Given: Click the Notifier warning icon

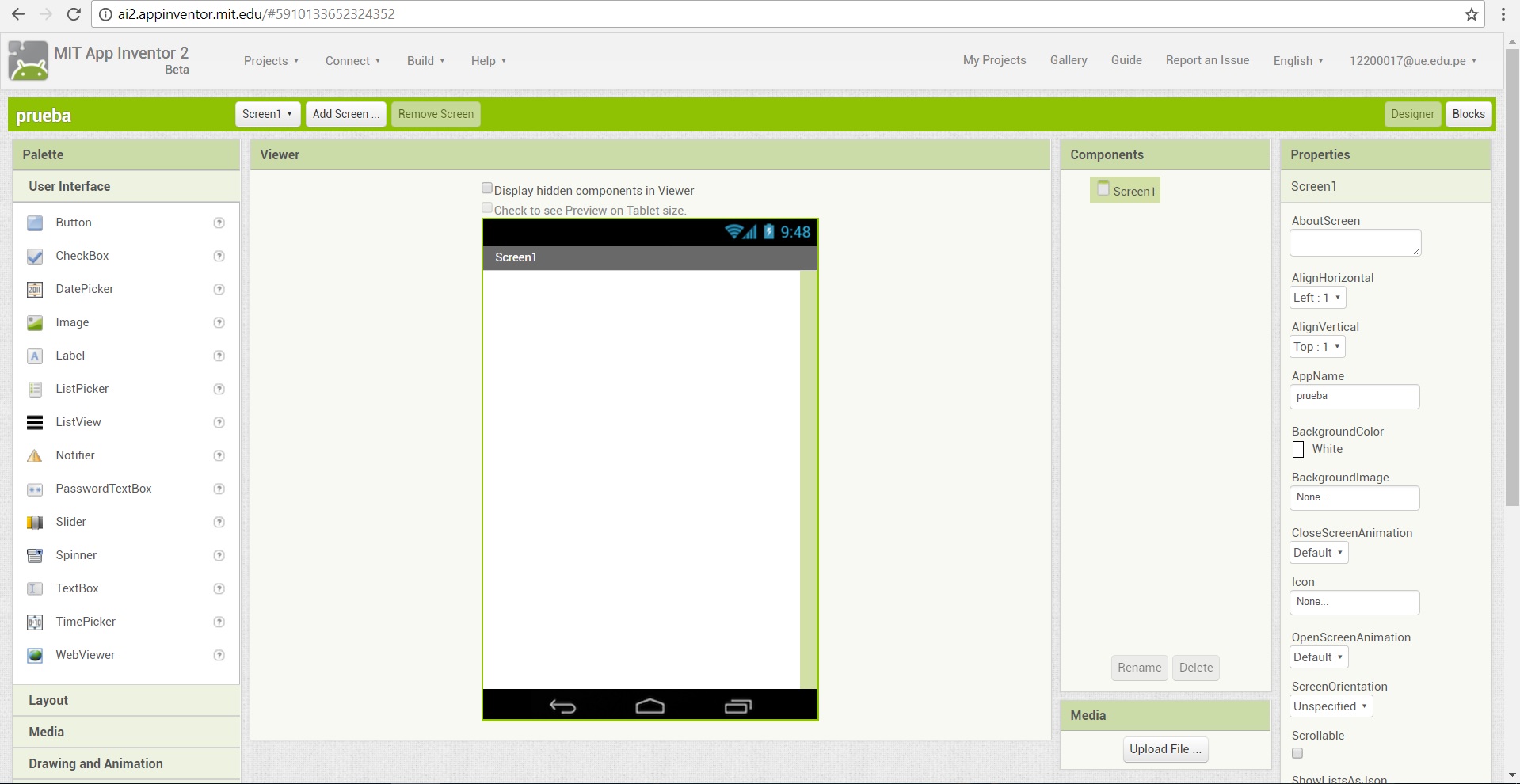Looking at the screenshot, I should tap(35, 456).
